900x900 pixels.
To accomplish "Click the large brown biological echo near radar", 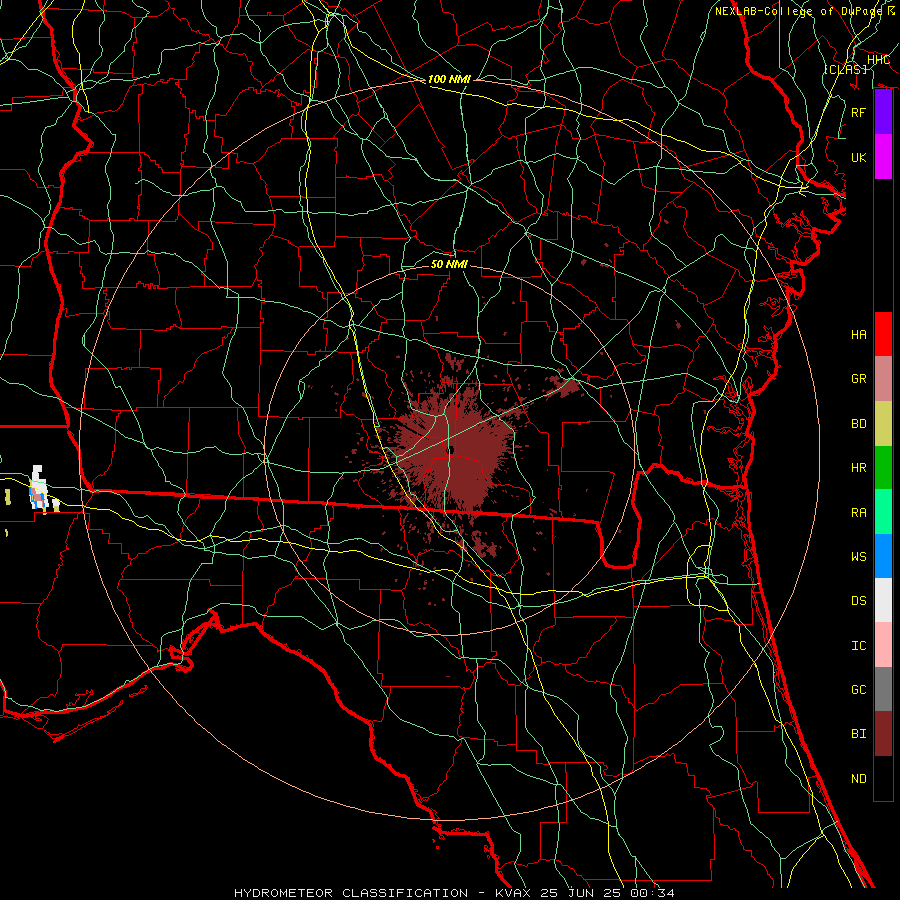I will tap(453, 451).
